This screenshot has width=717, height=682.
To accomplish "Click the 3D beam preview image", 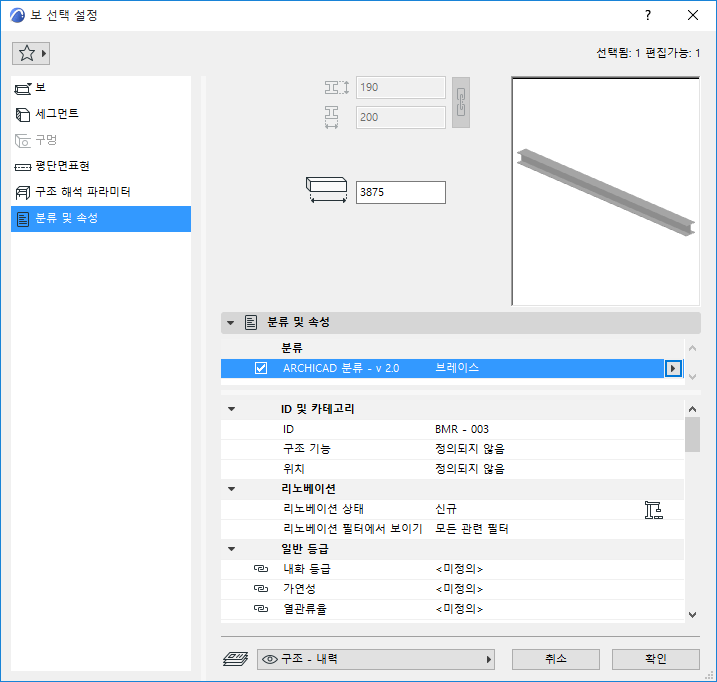I will (606, 191).
